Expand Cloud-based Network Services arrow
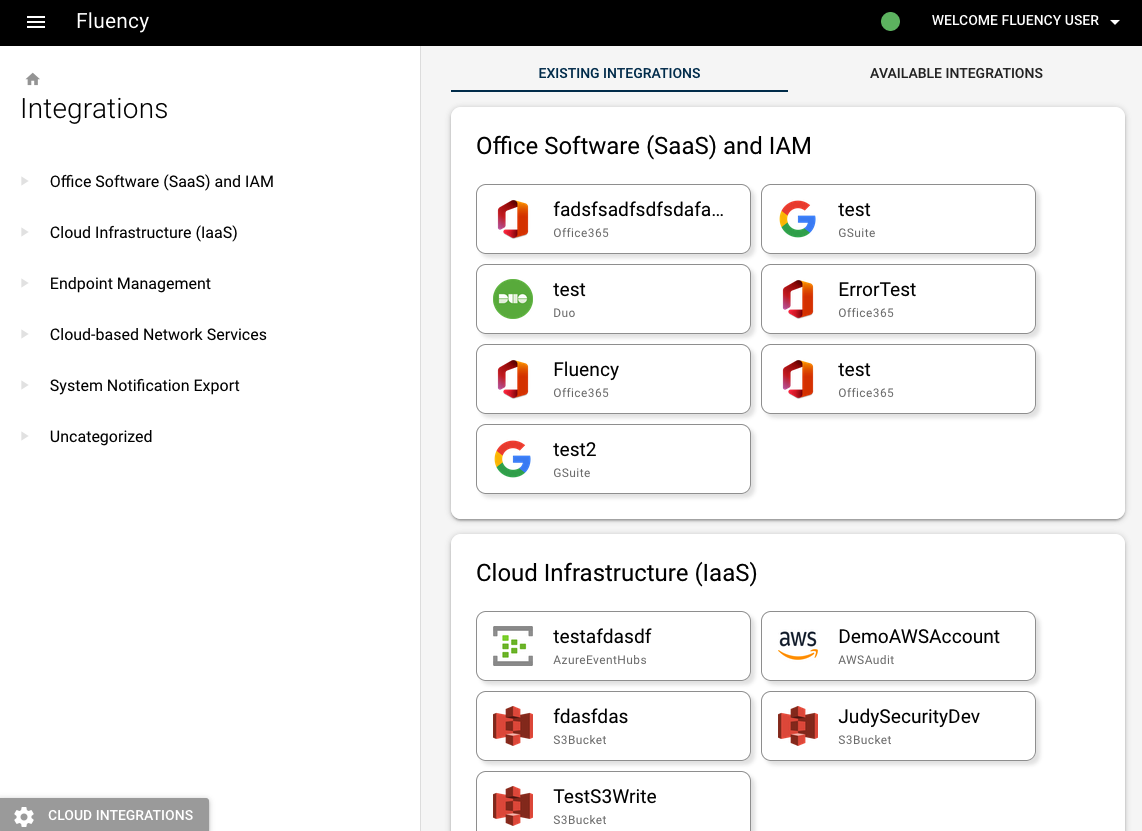 click(x=25, y=334)
